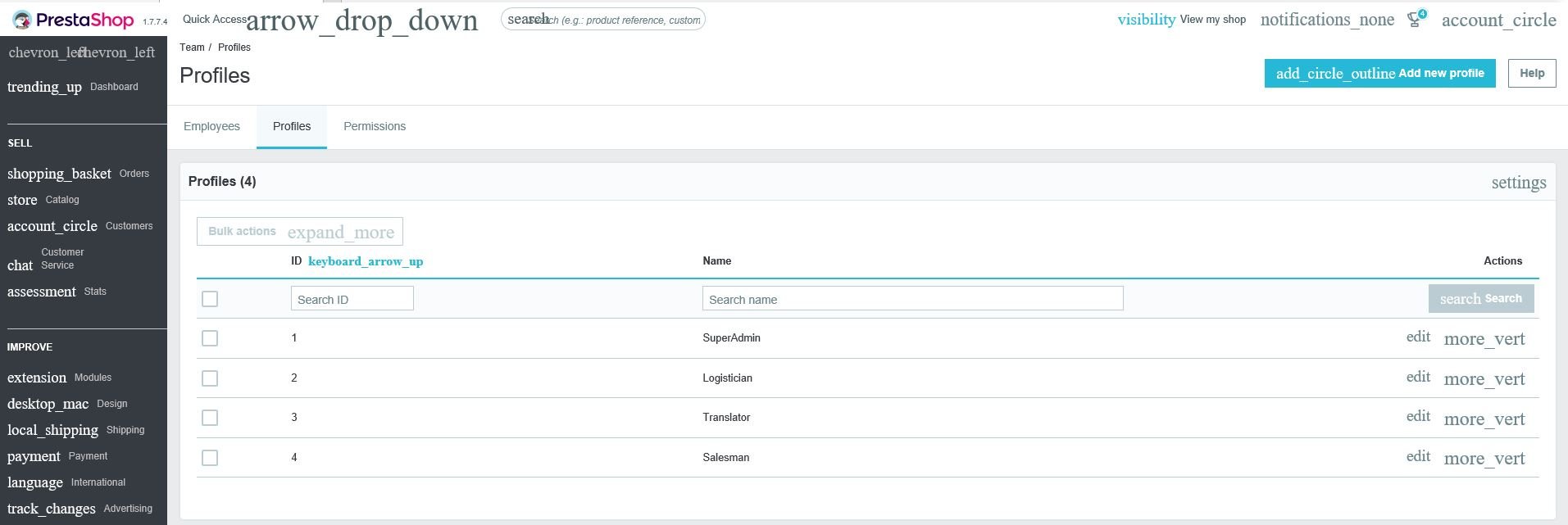Open more actions menu for Salesman

(x=1484, y=459)
